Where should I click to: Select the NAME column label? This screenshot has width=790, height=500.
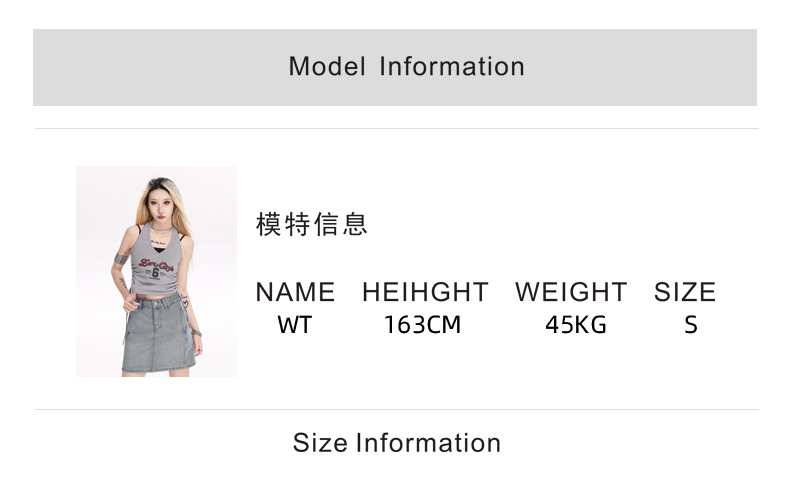click(x=295, y=292)
